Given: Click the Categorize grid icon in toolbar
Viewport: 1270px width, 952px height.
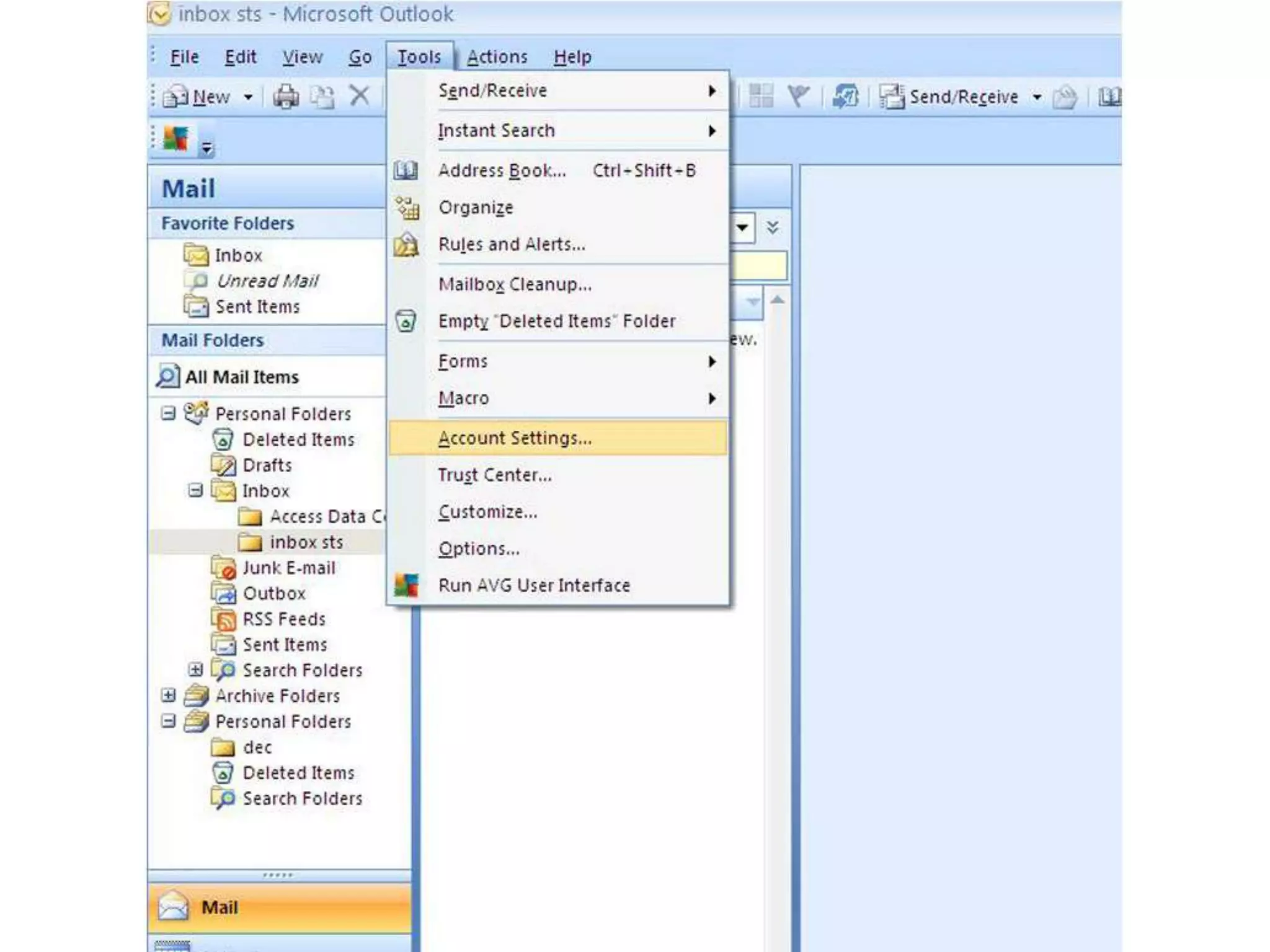Looking at the screenshot, I should (761, 96).
